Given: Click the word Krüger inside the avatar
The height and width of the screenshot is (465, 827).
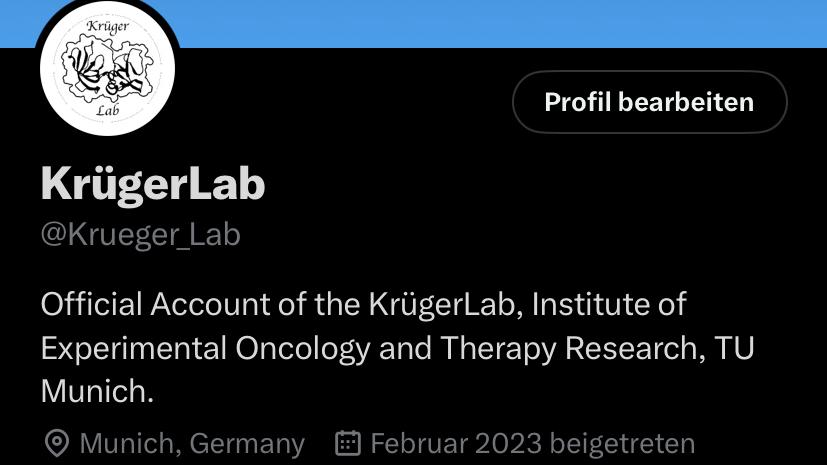Looking at the screenshot, I should point(108,26).
